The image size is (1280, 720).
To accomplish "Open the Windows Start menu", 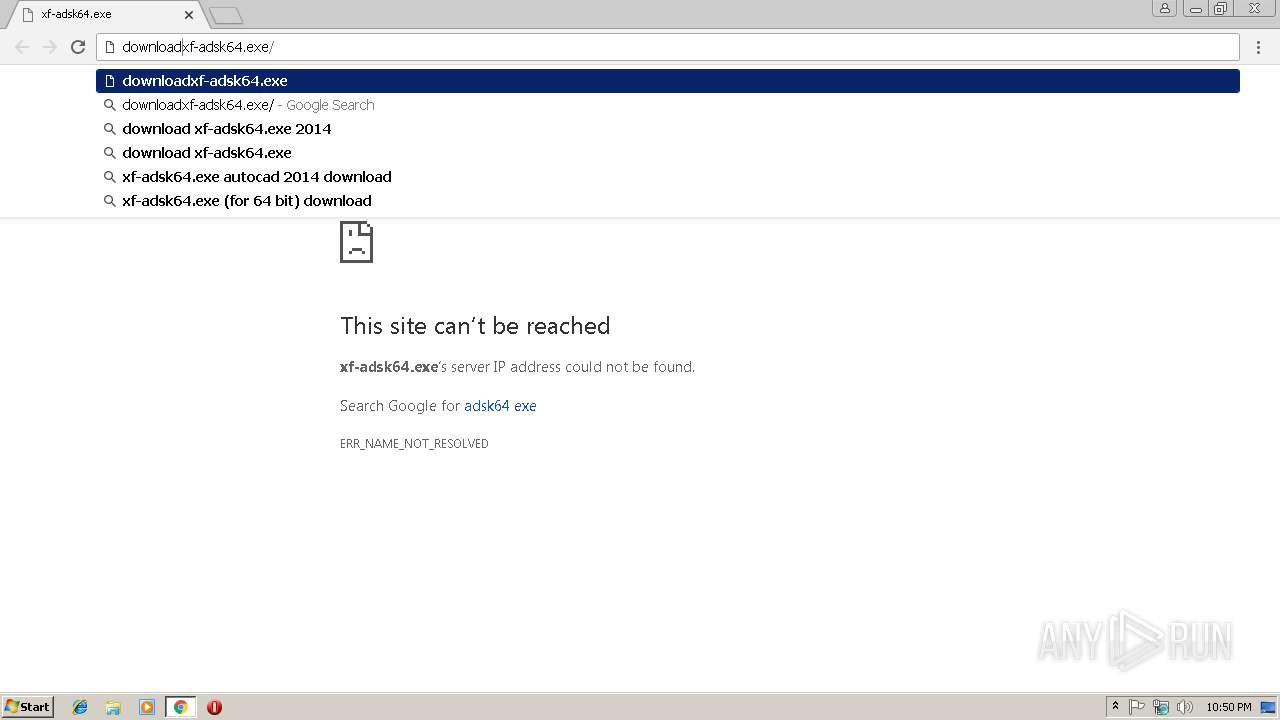I will point(27,707).
